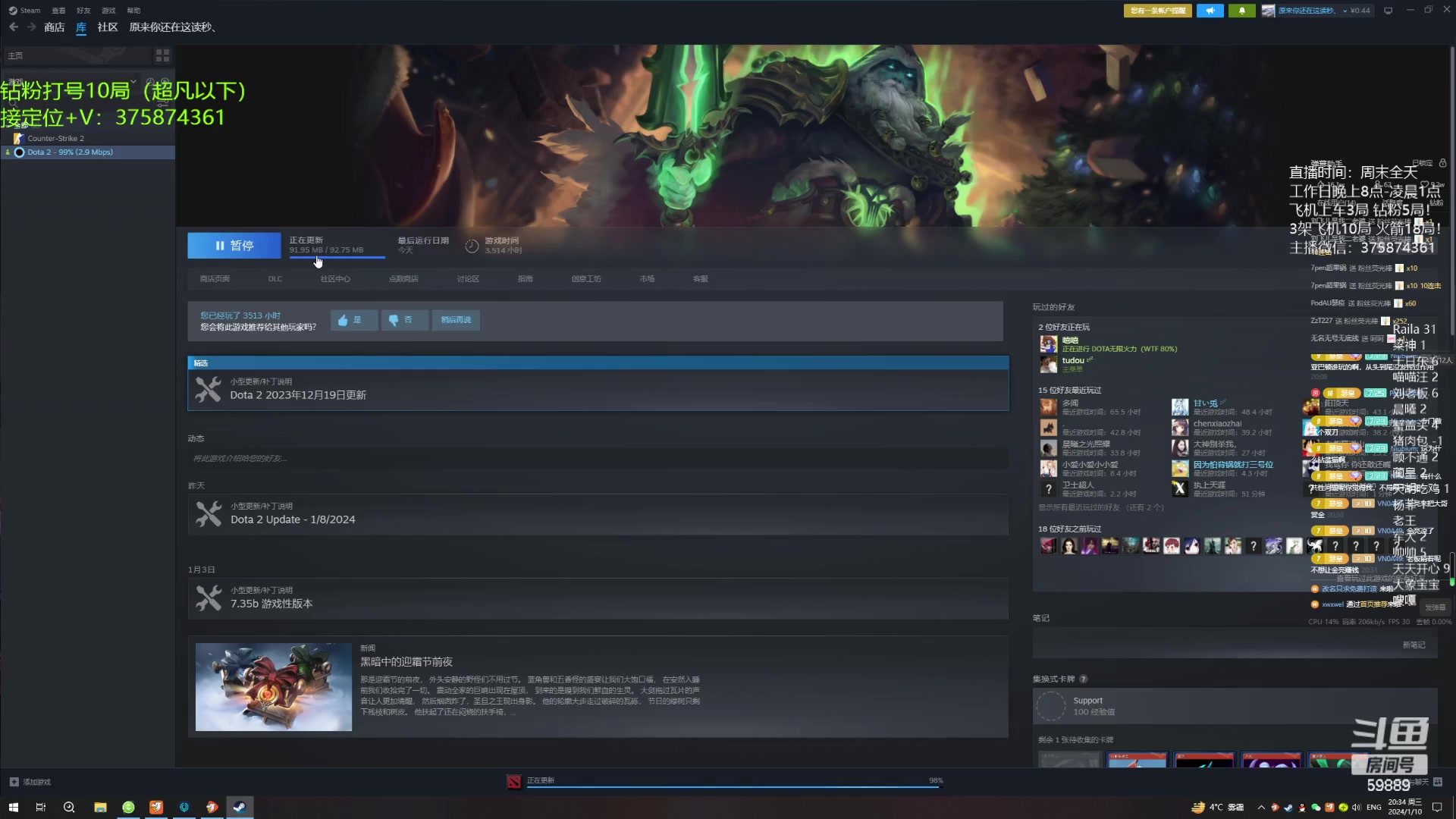Open friend 甘い兎 profile
Image resolution: width=1456 pixels, height=819 pixels.
click(1206, 403)
